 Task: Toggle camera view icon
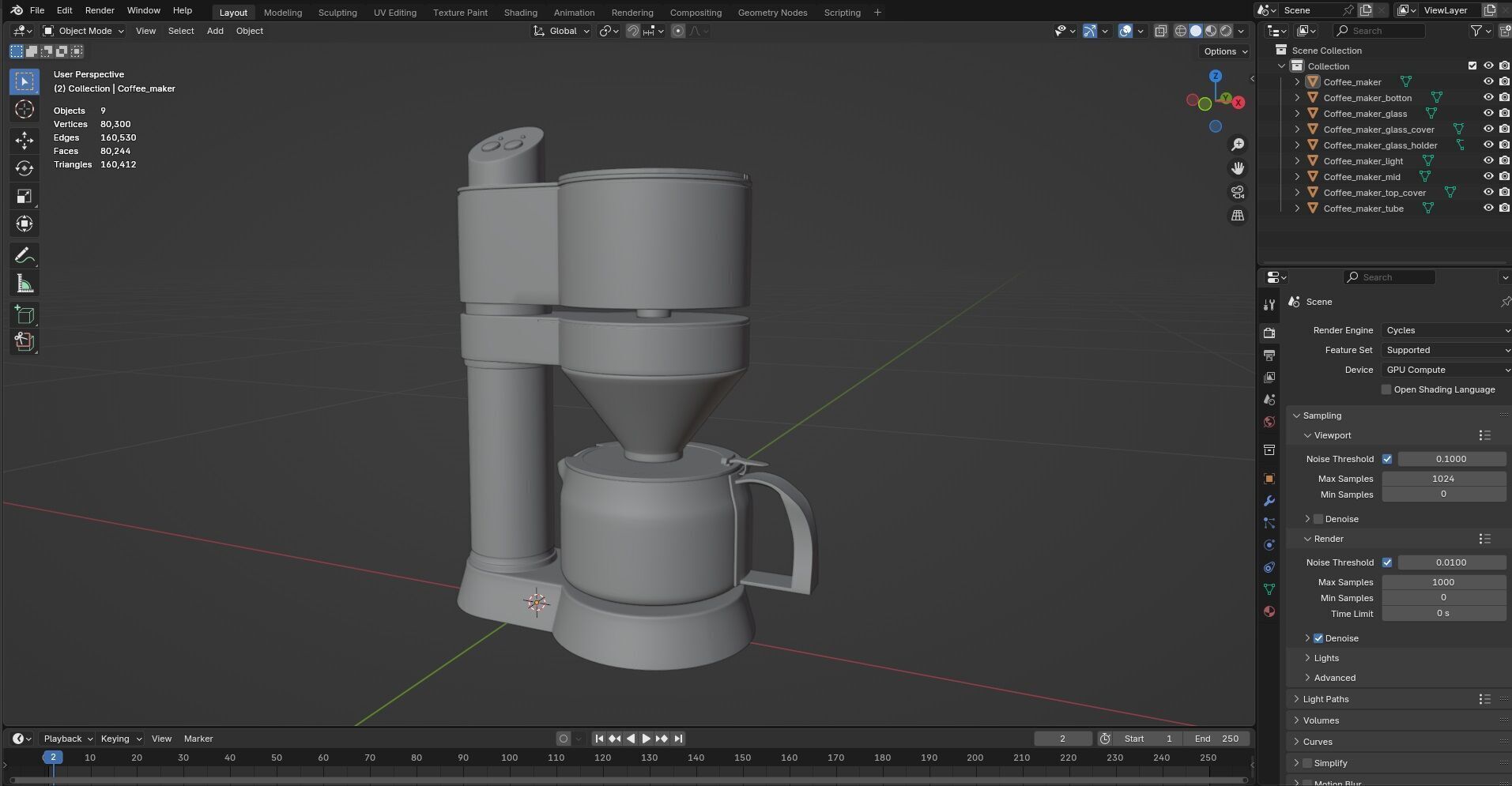tap(1238, 192)
